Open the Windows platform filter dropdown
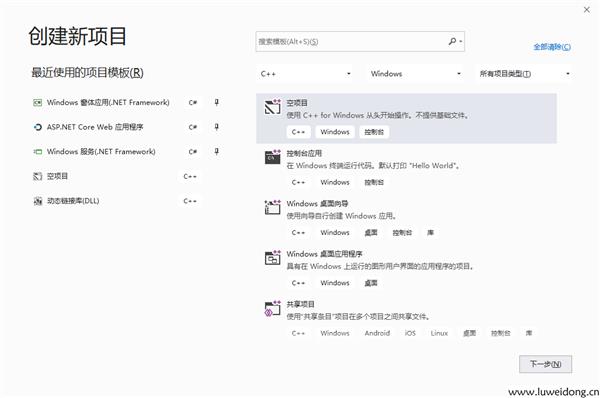This screenshot has width=600, height=398. point(415,74)
